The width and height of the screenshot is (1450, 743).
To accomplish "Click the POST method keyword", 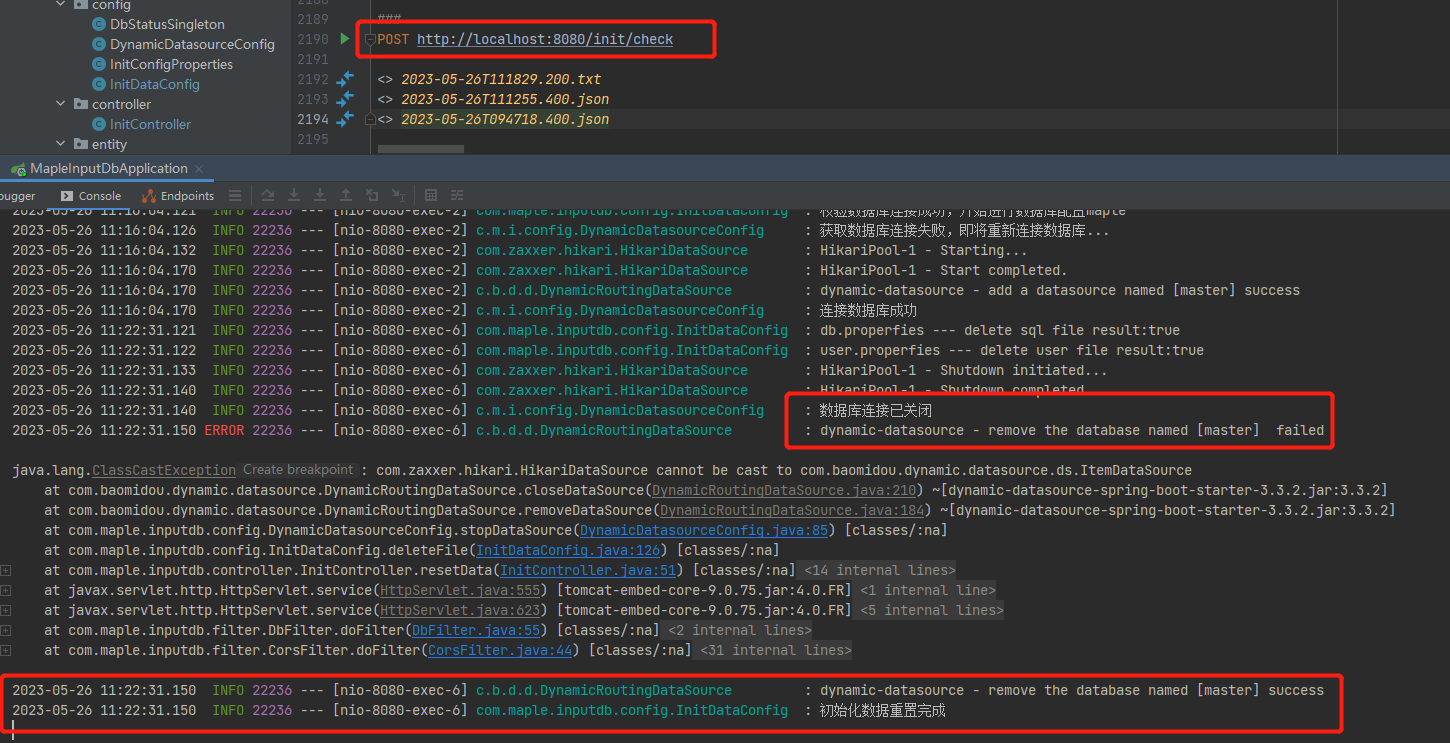I will coord(393,39).
